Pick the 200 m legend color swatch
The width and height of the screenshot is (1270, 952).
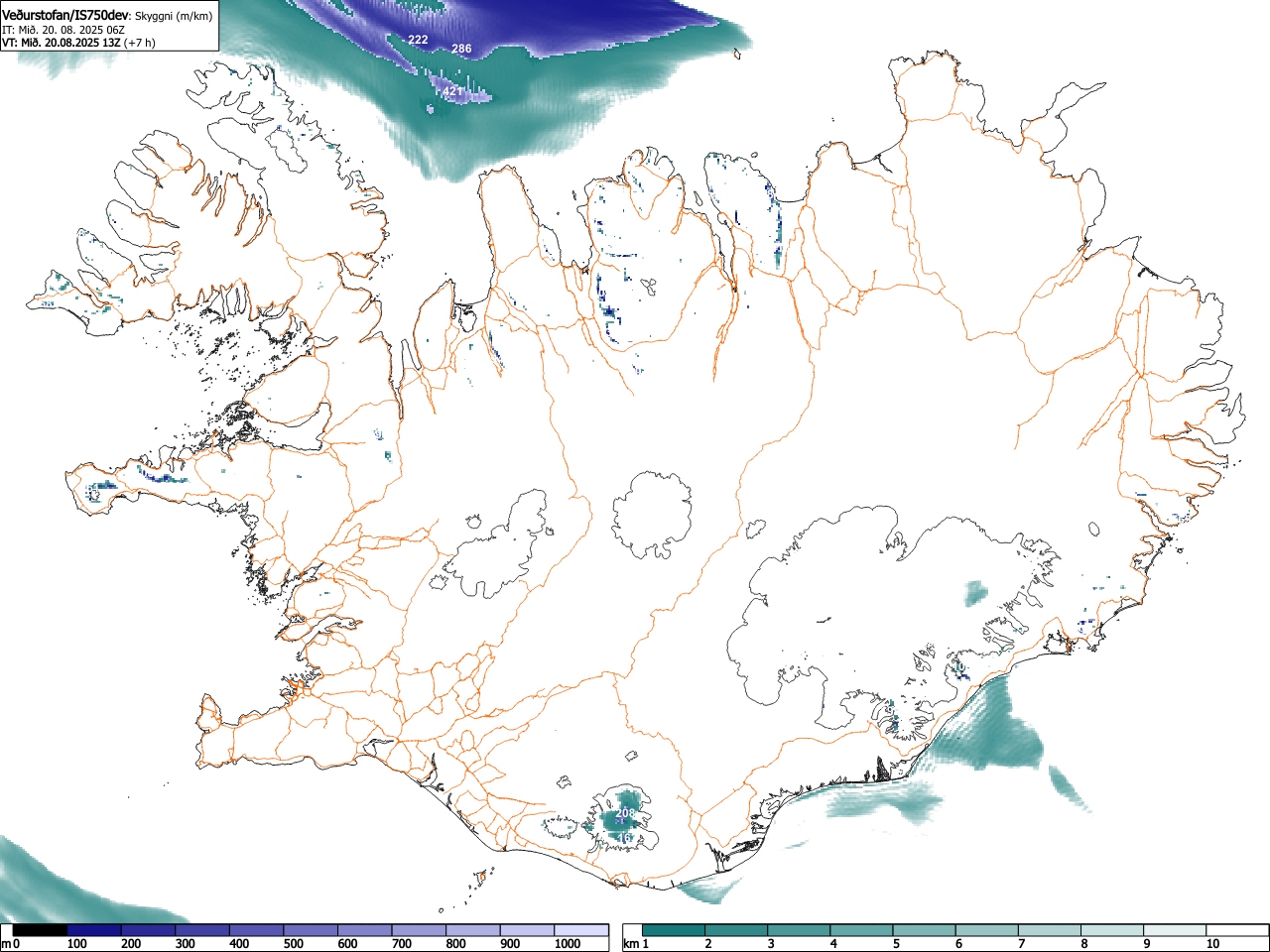149,930
